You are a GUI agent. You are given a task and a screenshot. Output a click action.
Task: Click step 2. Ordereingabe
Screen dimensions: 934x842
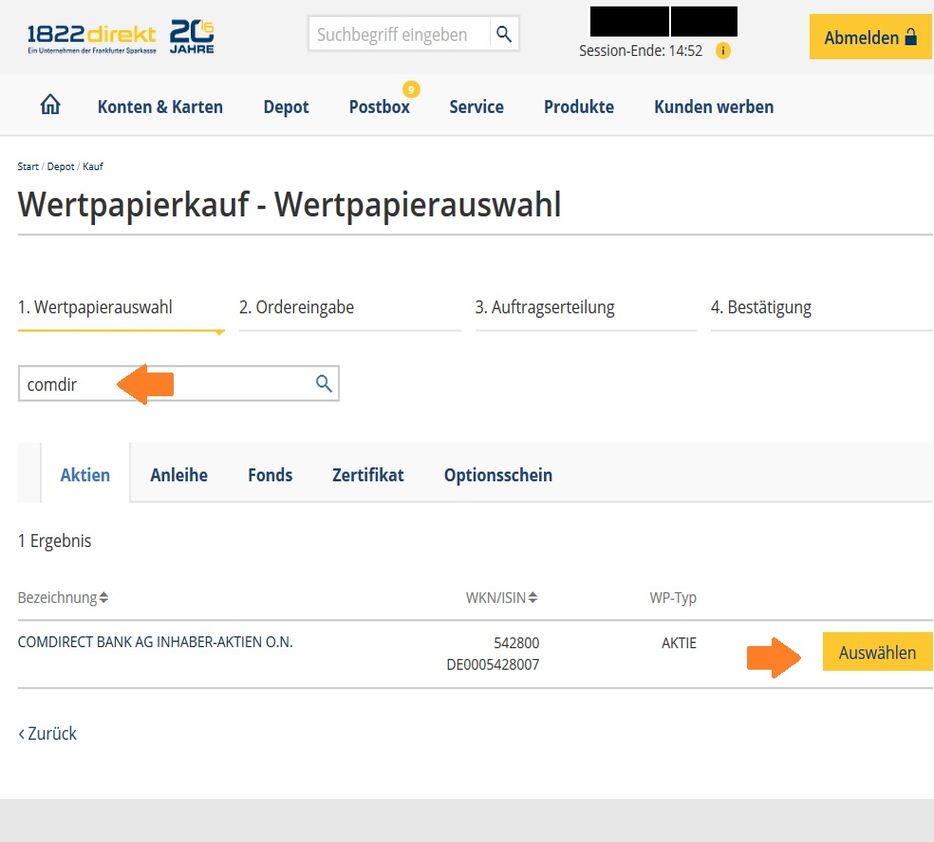(297, 307)
